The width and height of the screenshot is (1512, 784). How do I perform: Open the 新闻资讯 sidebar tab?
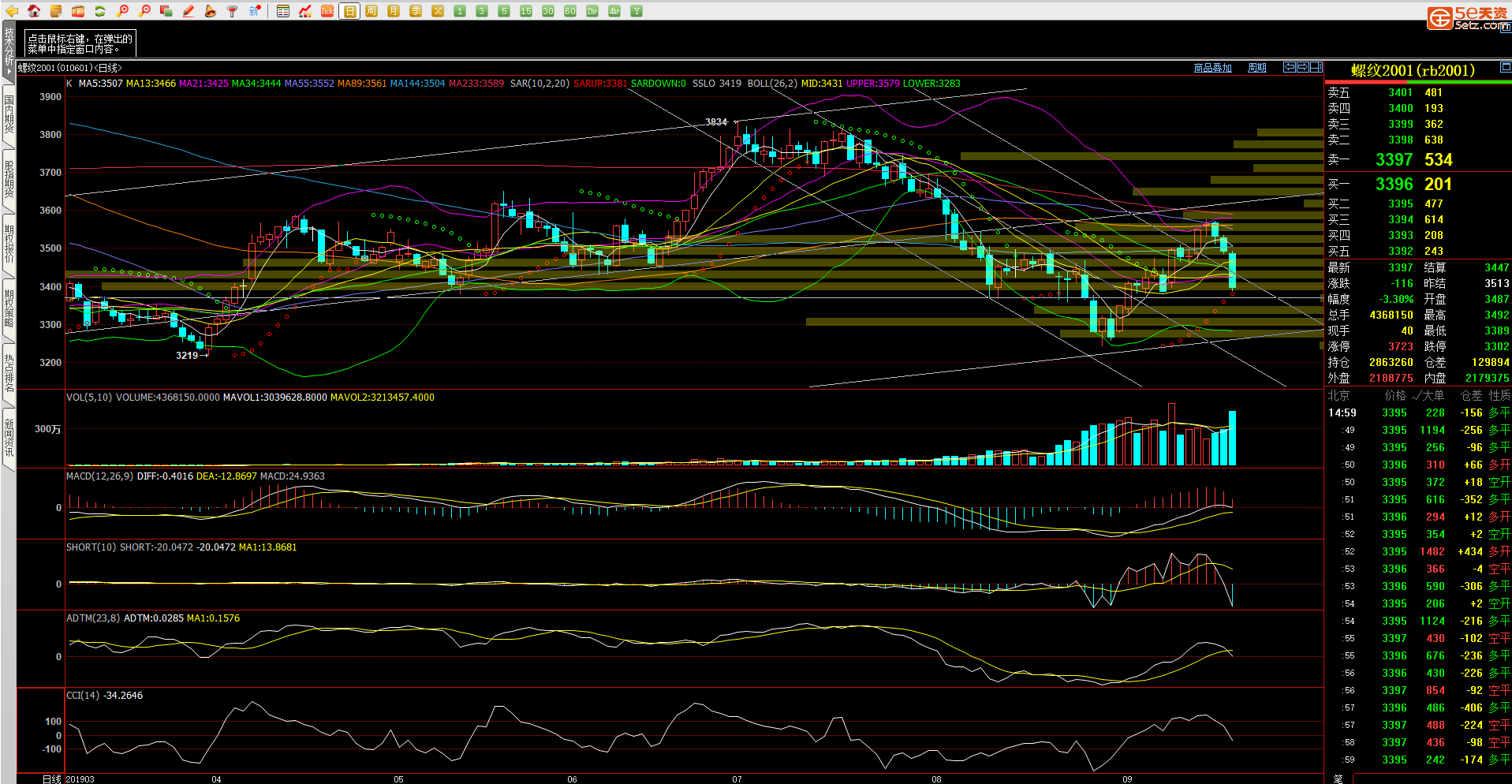[9, 438]
